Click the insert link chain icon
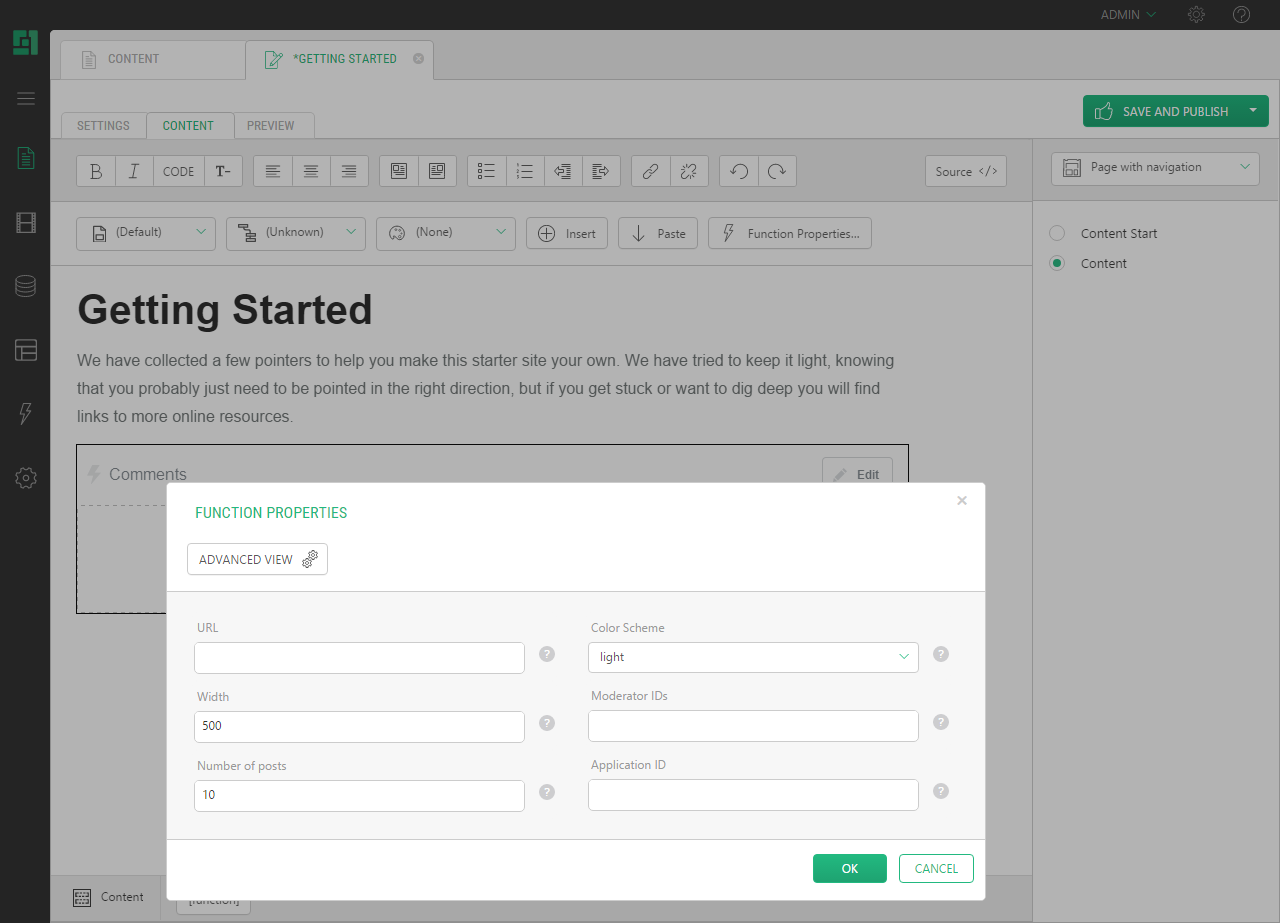 pyautogui.click(x=650, y=171)
